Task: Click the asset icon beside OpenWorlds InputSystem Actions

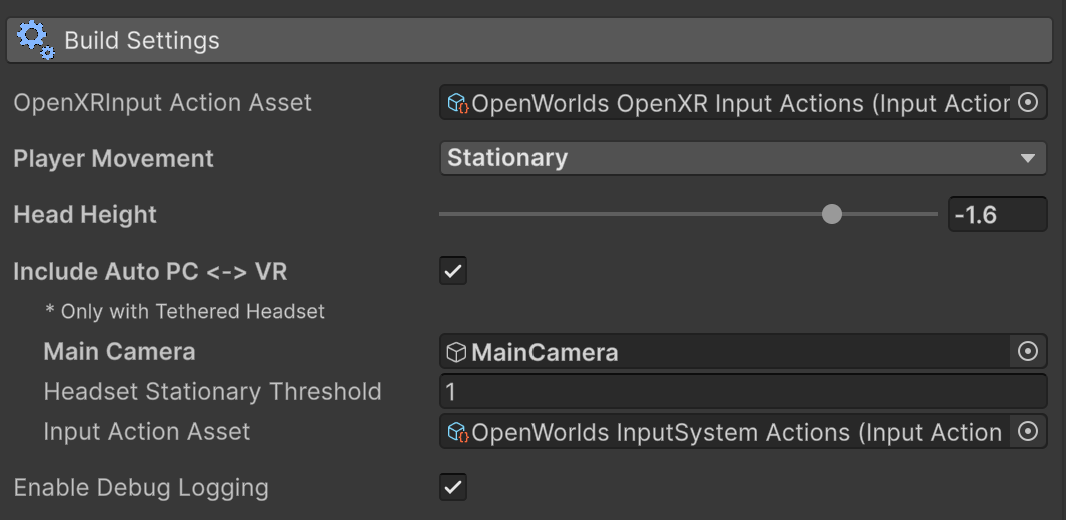Action: tap(458, 432)
